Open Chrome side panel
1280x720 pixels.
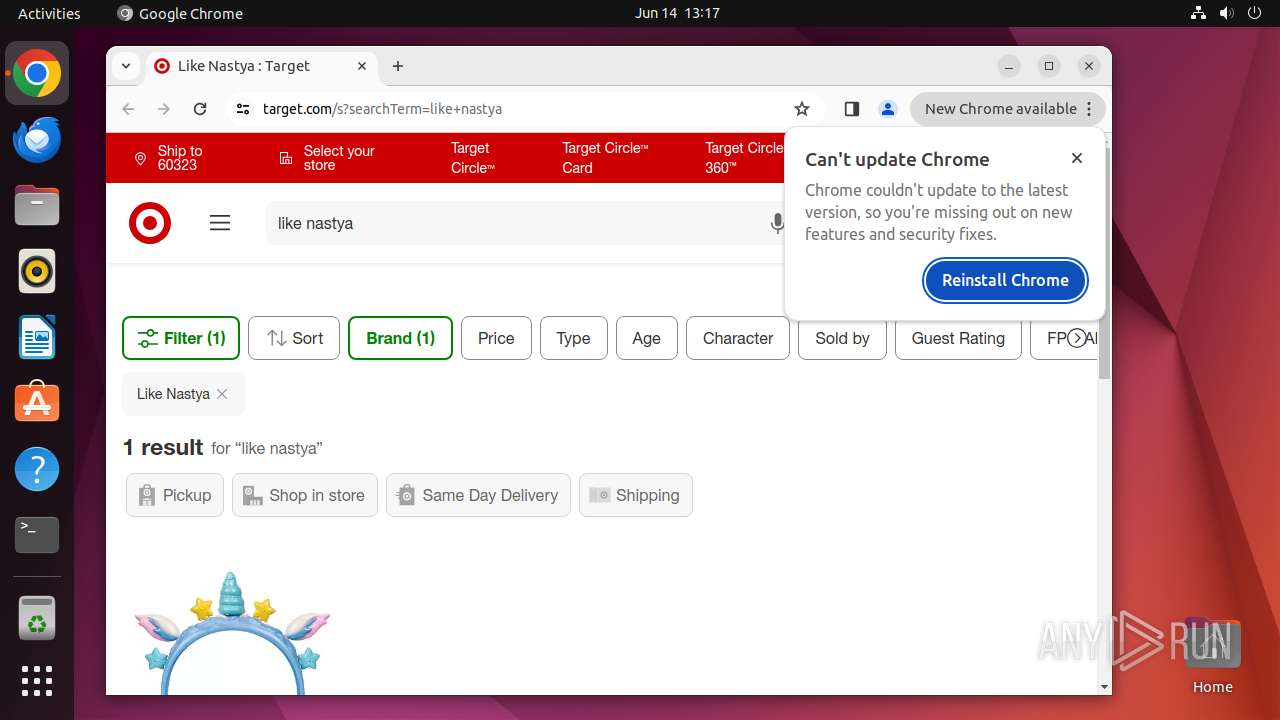coord(852,109)
